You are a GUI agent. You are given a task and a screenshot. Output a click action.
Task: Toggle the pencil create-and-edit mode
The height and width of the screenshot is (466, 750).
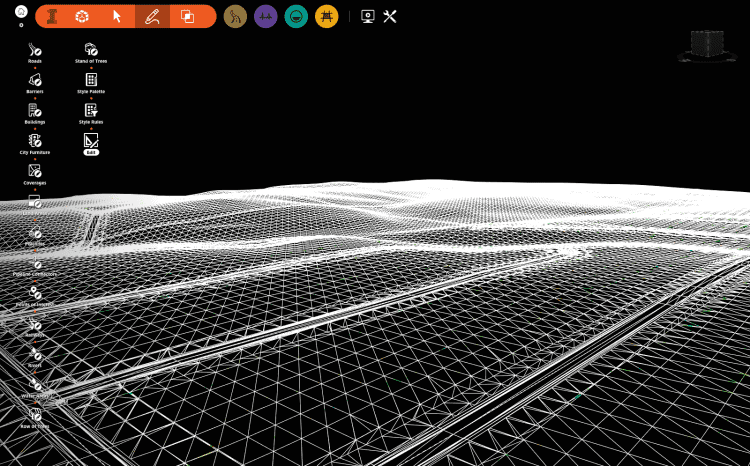[151, 16]
